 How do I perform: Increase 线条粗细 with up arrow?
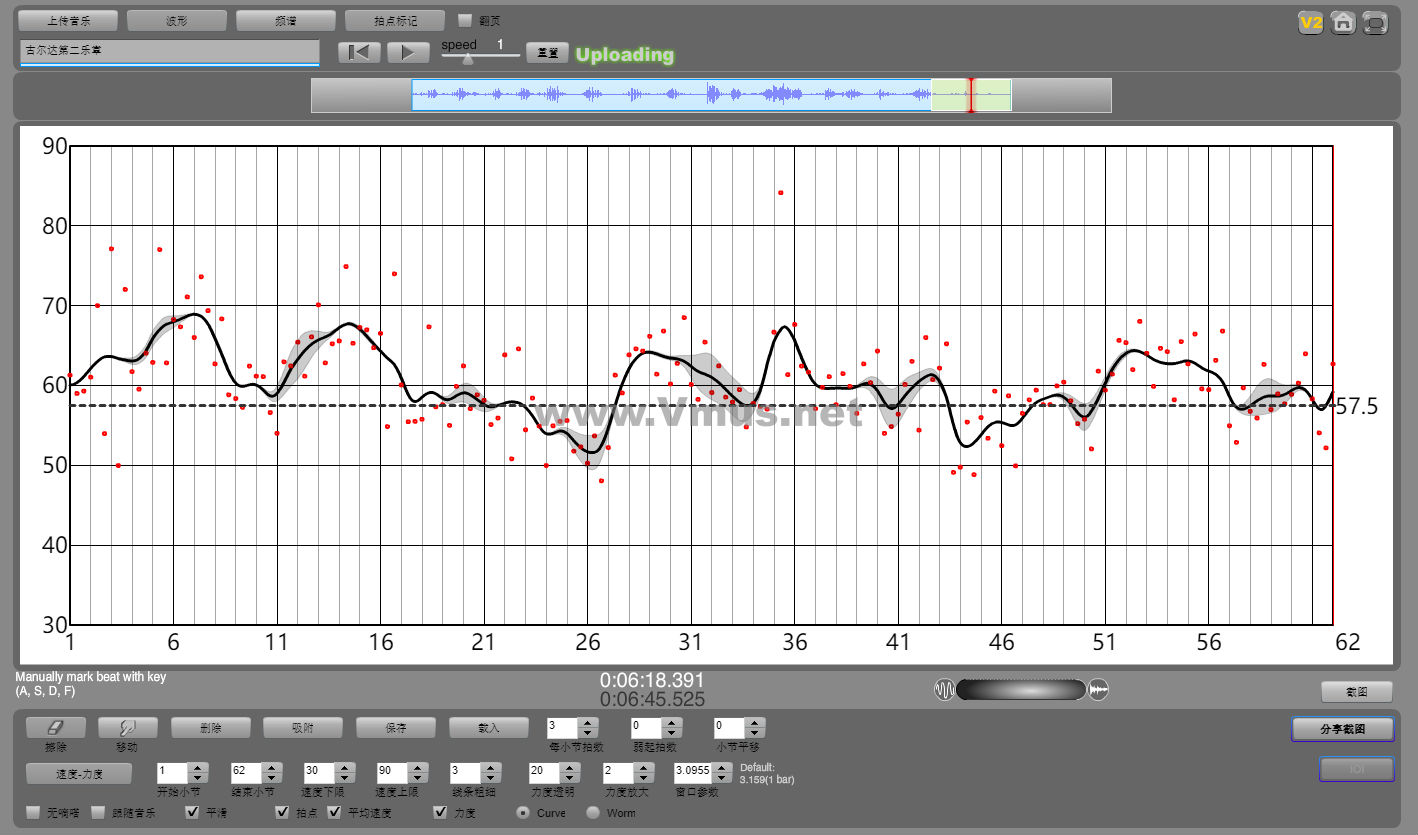coord(492,768)
